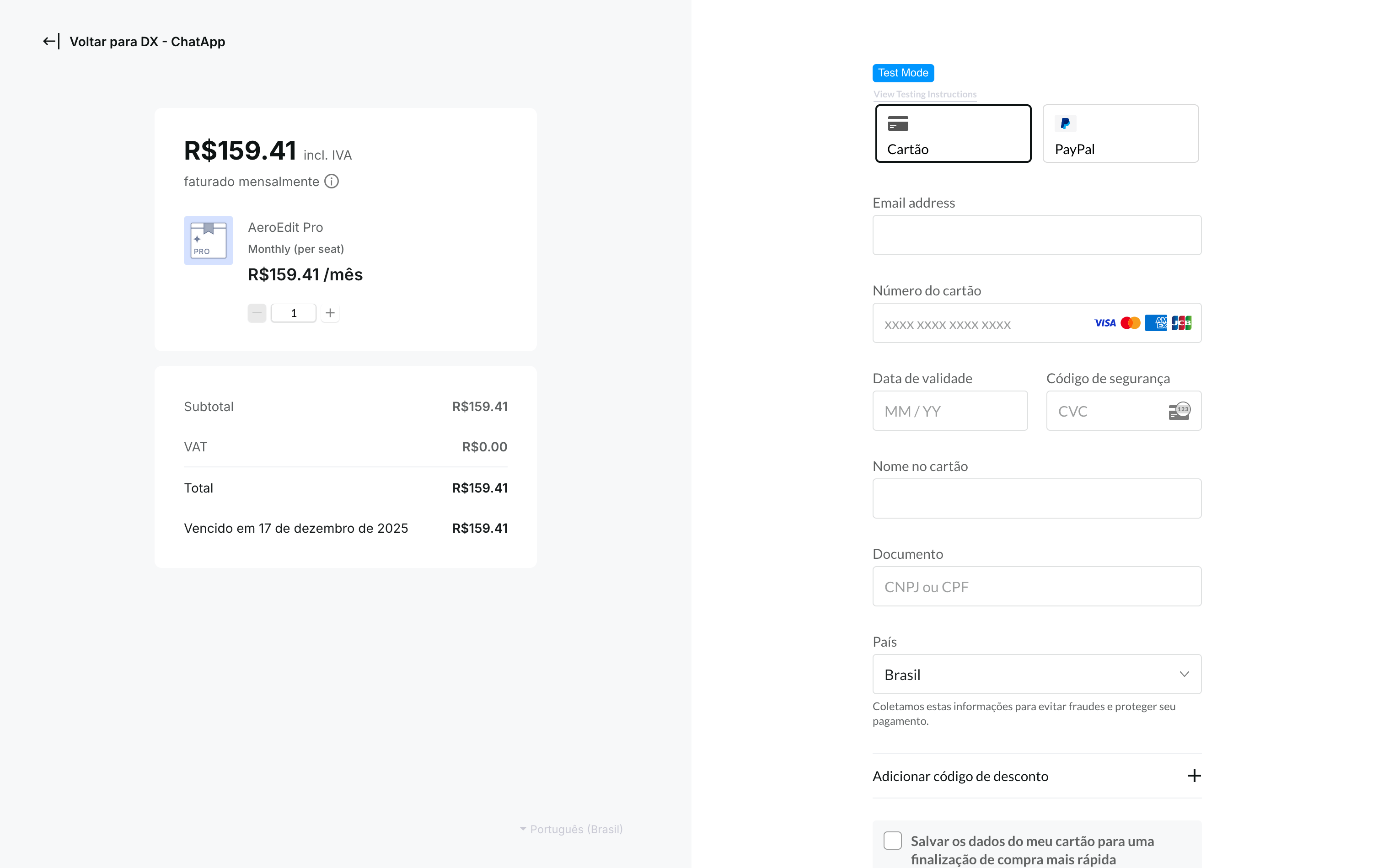The width and height of the screenshot is (1383, 868).
Task: Select the Cartão payment tab
Action: (x=953, y=133)
